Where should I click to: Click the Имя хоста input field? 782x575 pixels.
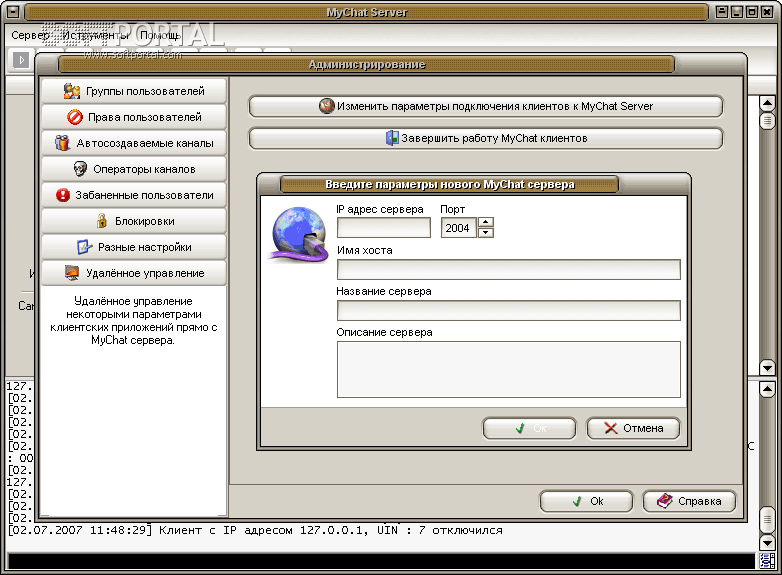509,269
